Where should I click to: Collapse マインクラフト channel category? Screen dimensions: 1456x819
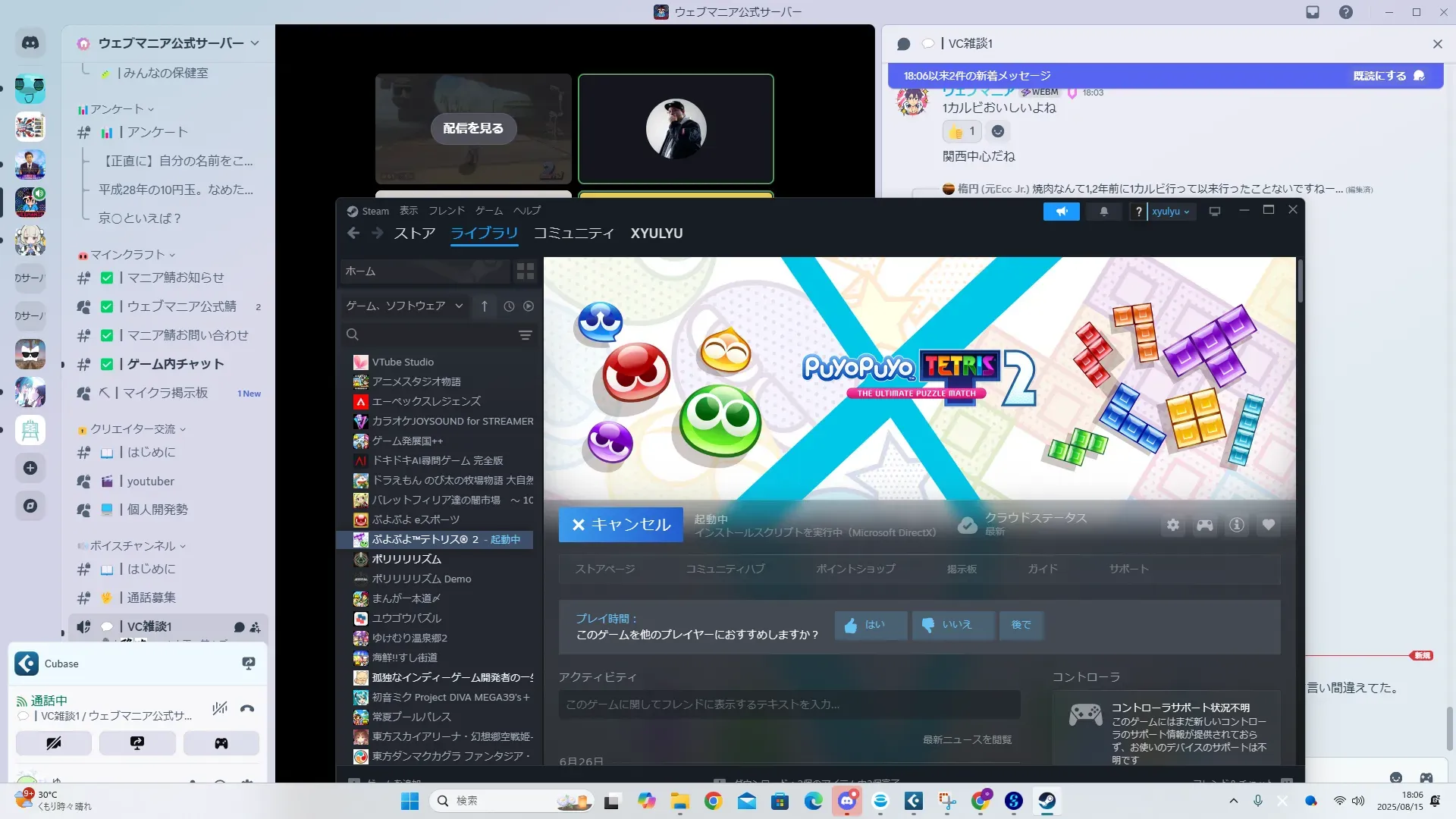(127, 255)
